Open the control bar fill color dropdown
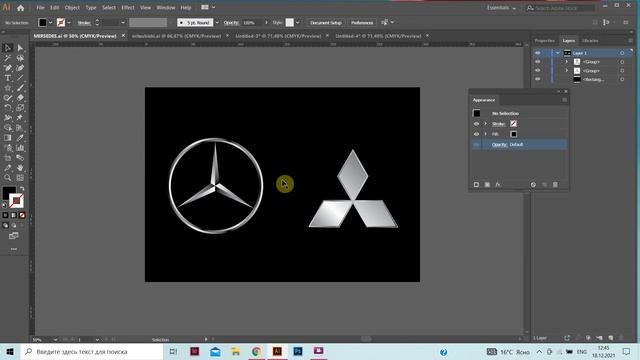The width and height of the screenshot is (640, 360). 51,23
